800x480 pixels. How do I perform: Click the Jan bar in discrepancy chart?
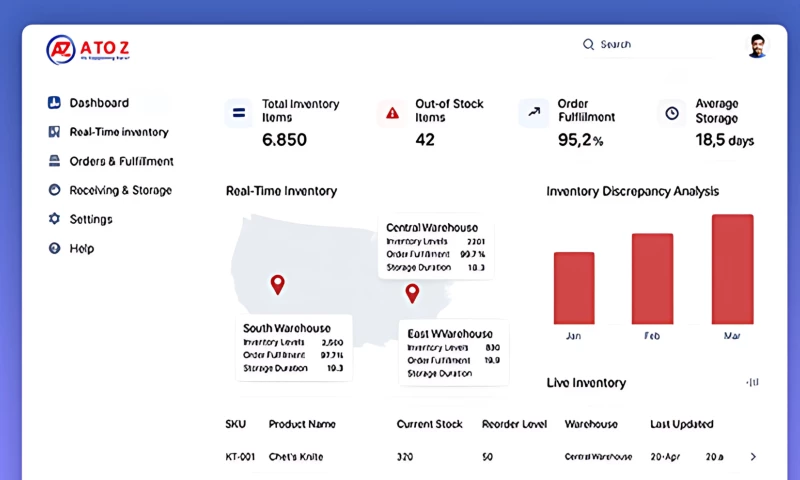coord(574,288)
